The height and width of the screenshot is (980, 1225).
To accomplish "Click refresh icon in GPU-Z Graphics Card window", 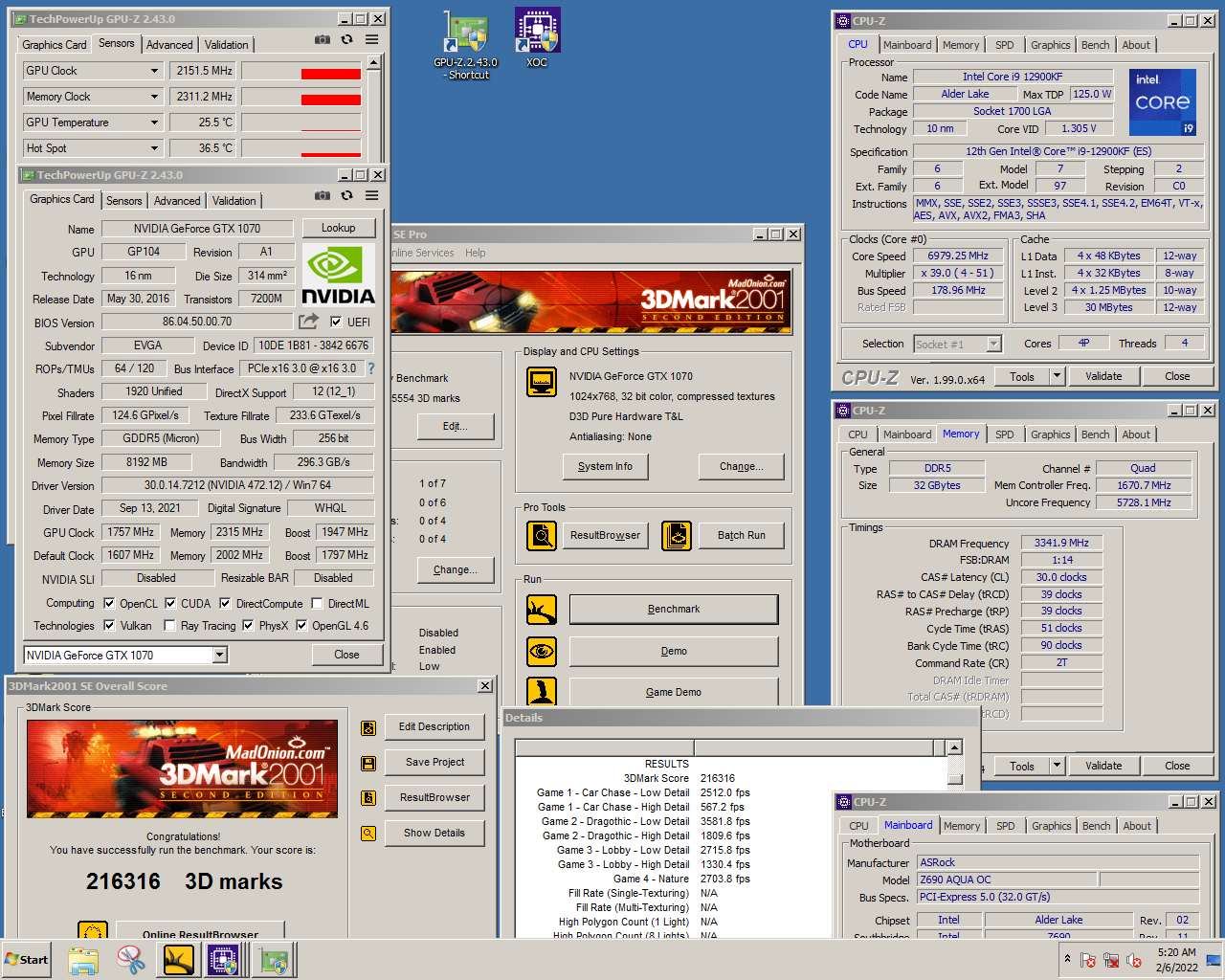I will 346,195.
